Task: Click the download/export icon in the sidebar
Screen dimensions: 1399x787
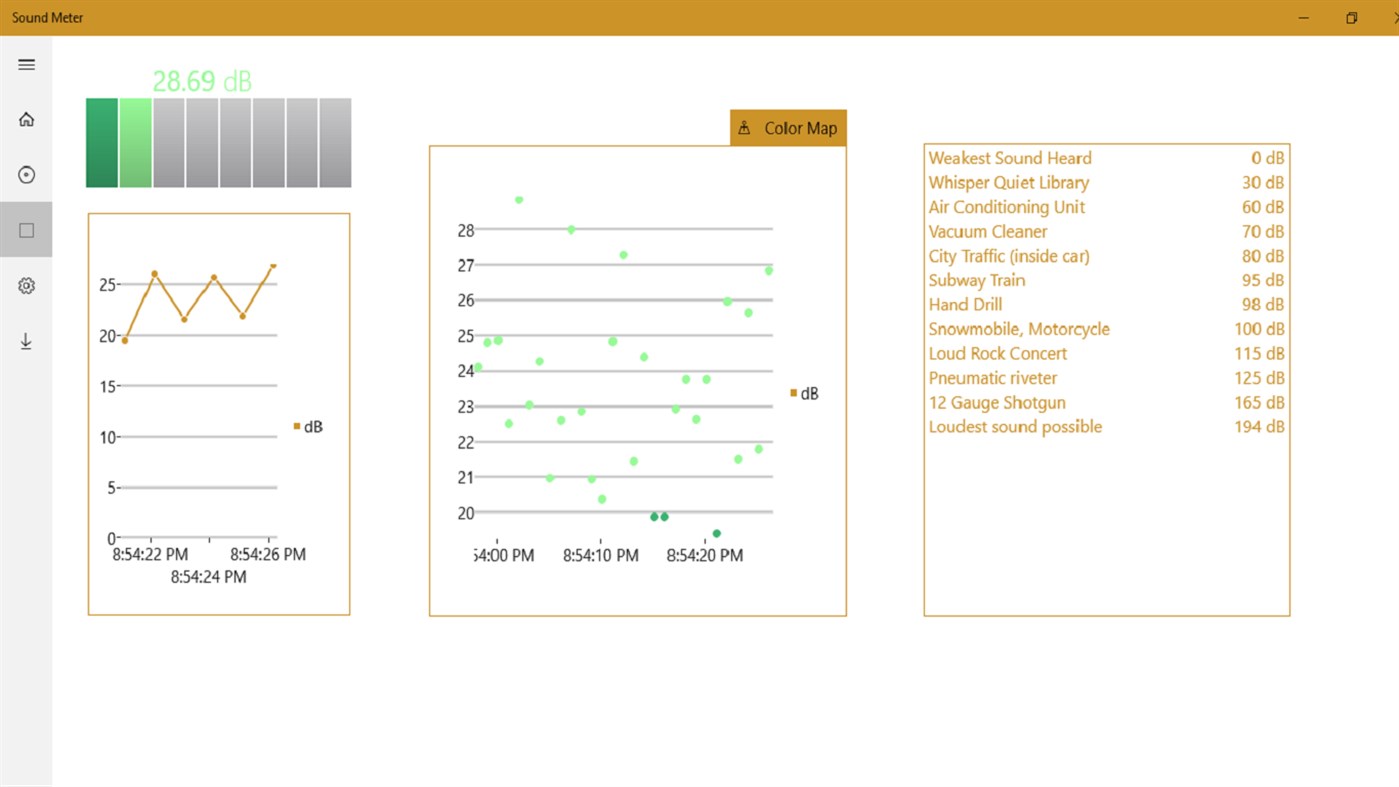Action: coord(26,341)
